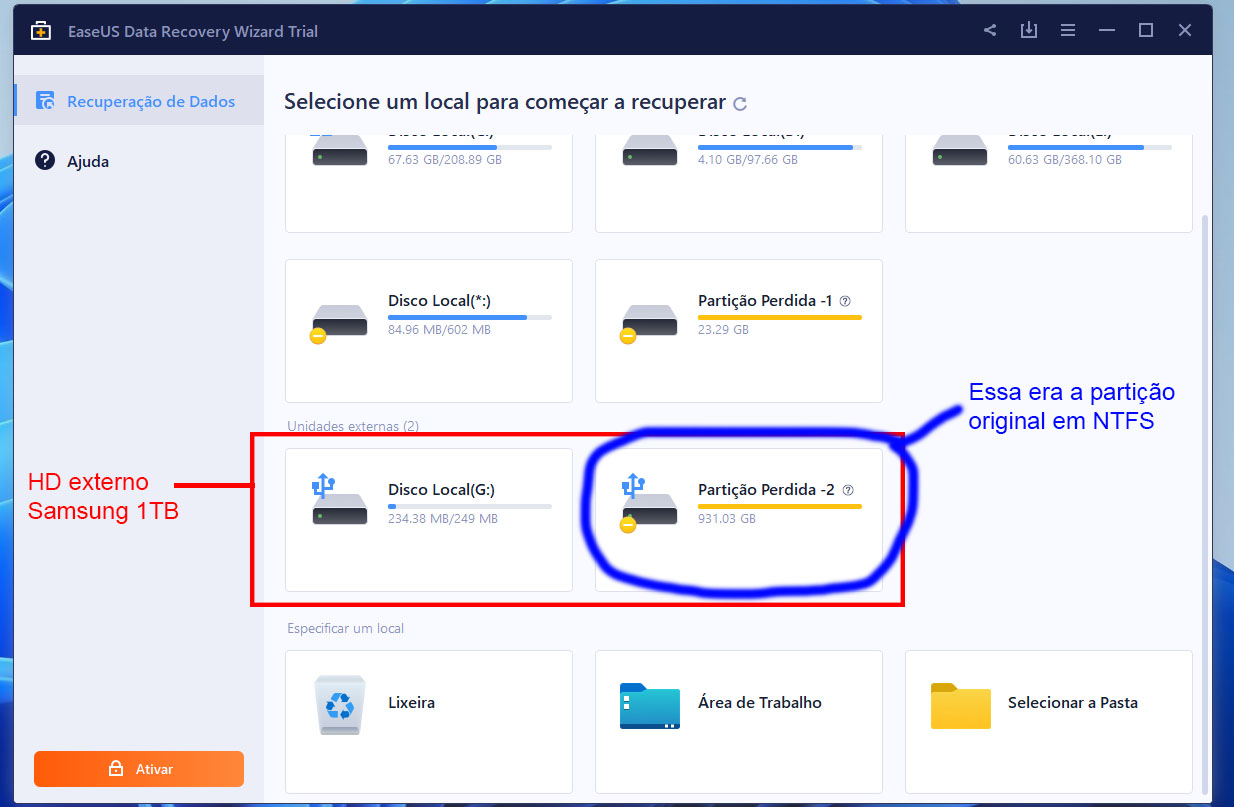Choose the Área de Trabalho location label

pyautogui.click(x=760, y=703)
